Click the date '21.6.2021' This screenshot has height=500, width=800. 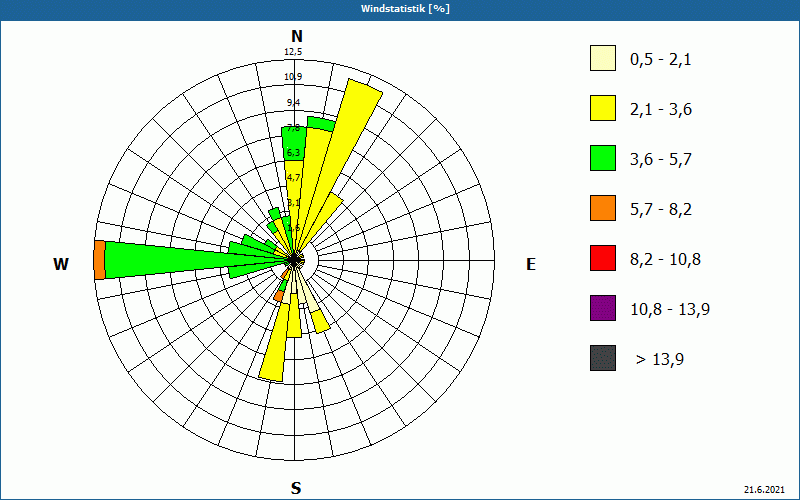click(x=764, y=490)
